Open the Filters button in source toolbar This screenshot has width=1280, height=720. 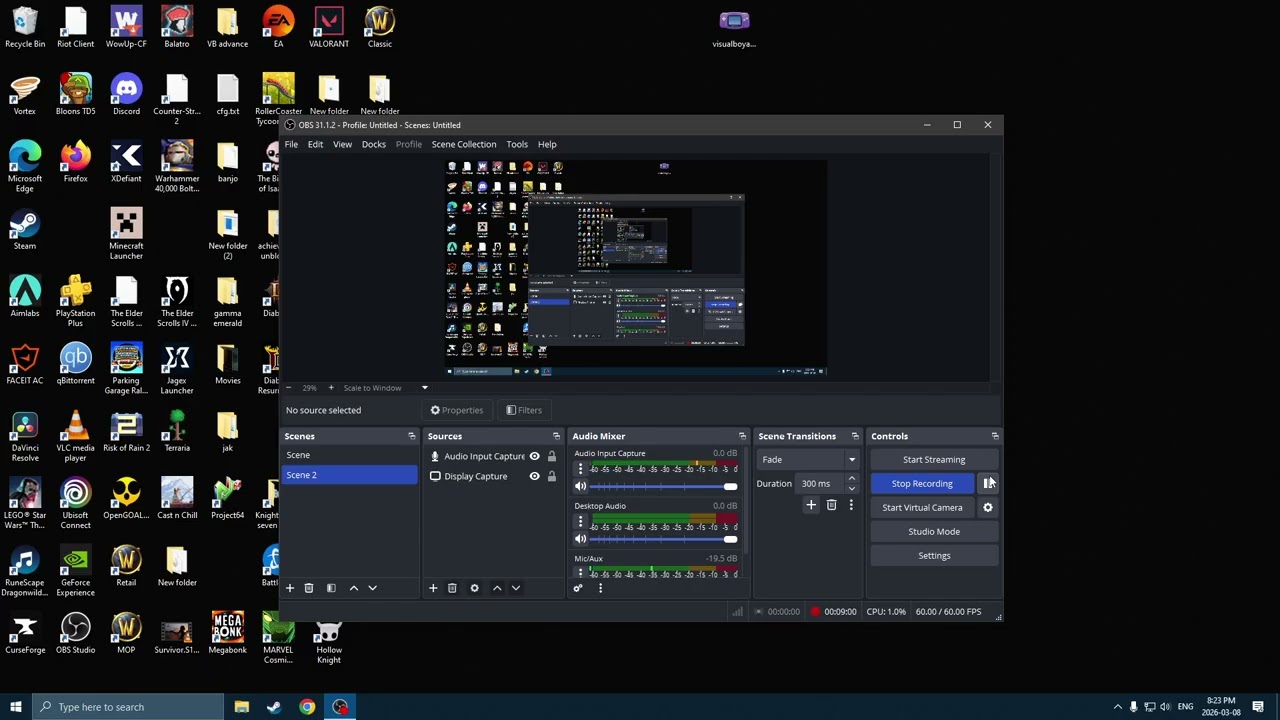pyautogui.click(x=524, y=410)
